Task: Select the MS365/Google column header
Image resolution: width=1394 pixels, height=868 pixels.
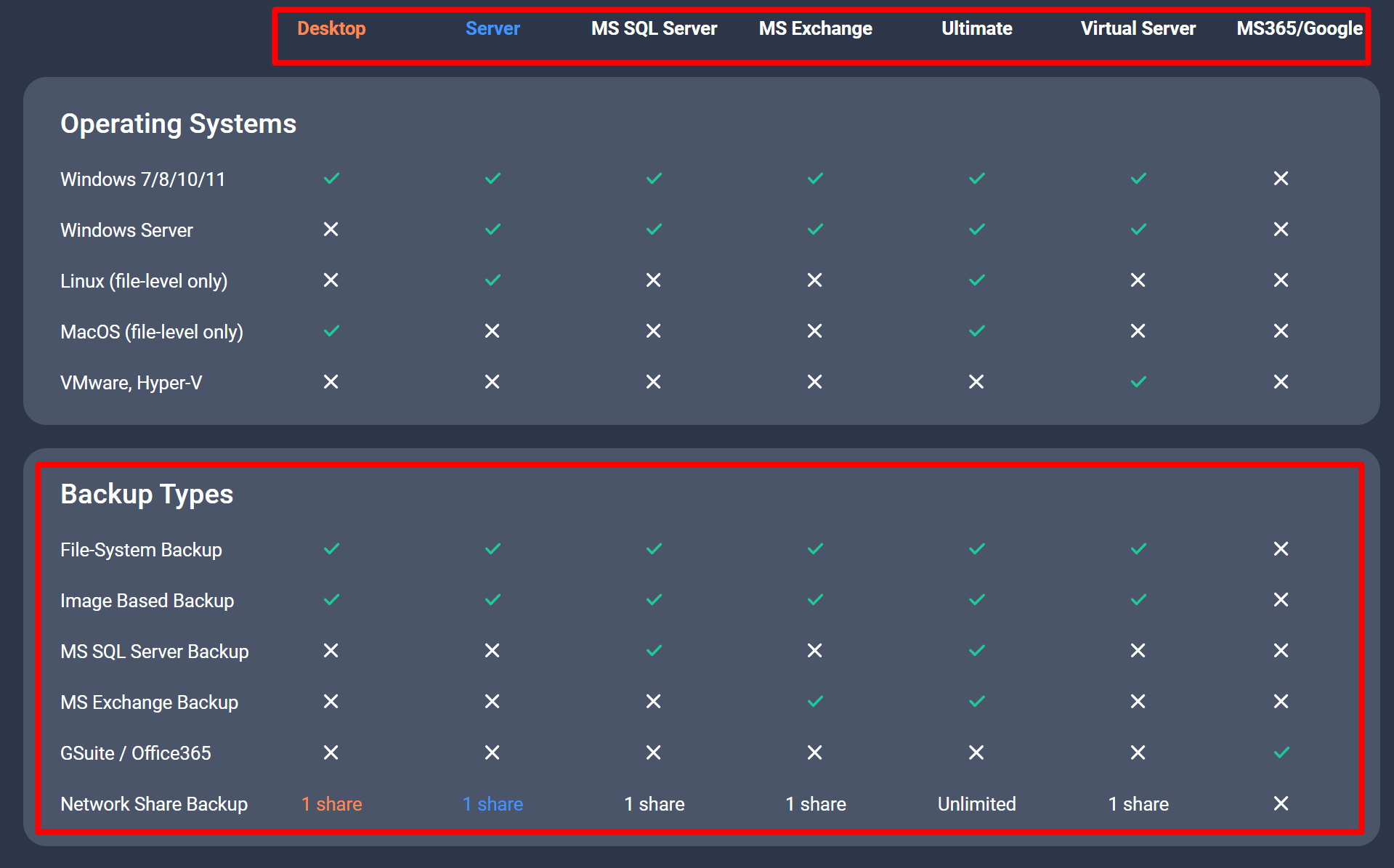Action: [x=1300, y=28]
